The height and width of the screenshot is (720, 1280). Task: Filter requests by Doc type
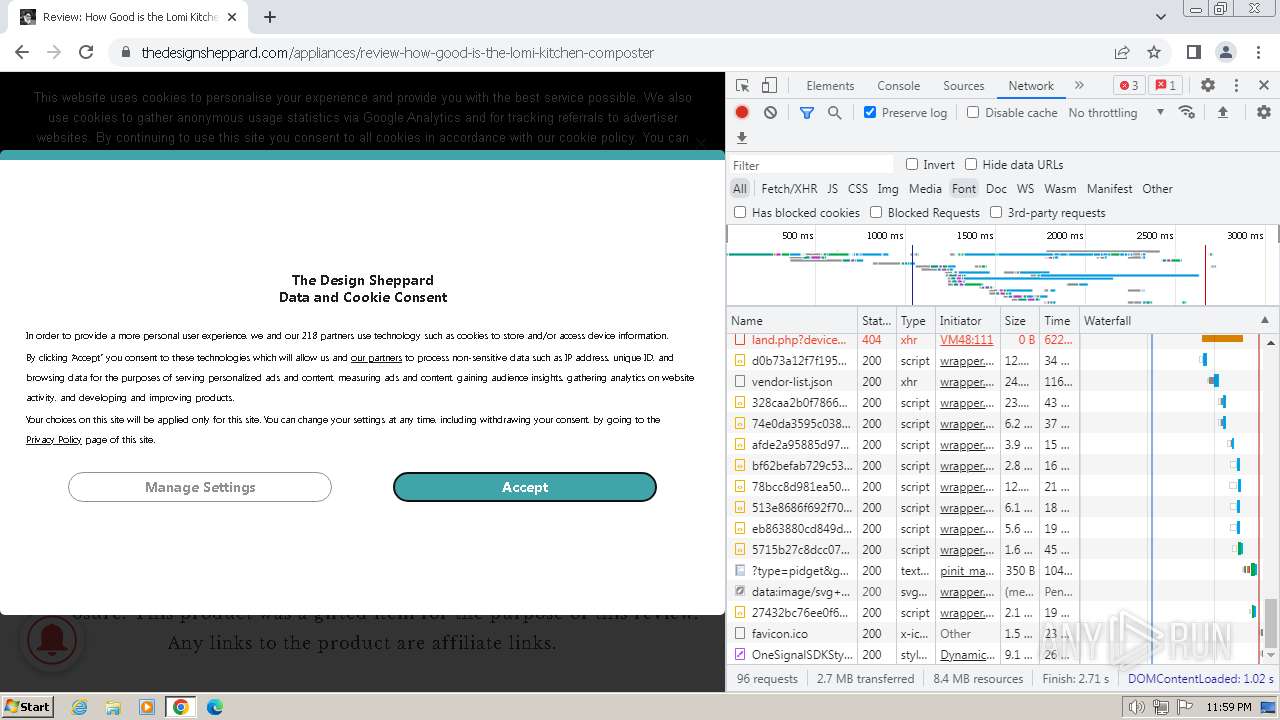[x=996, y=189]
